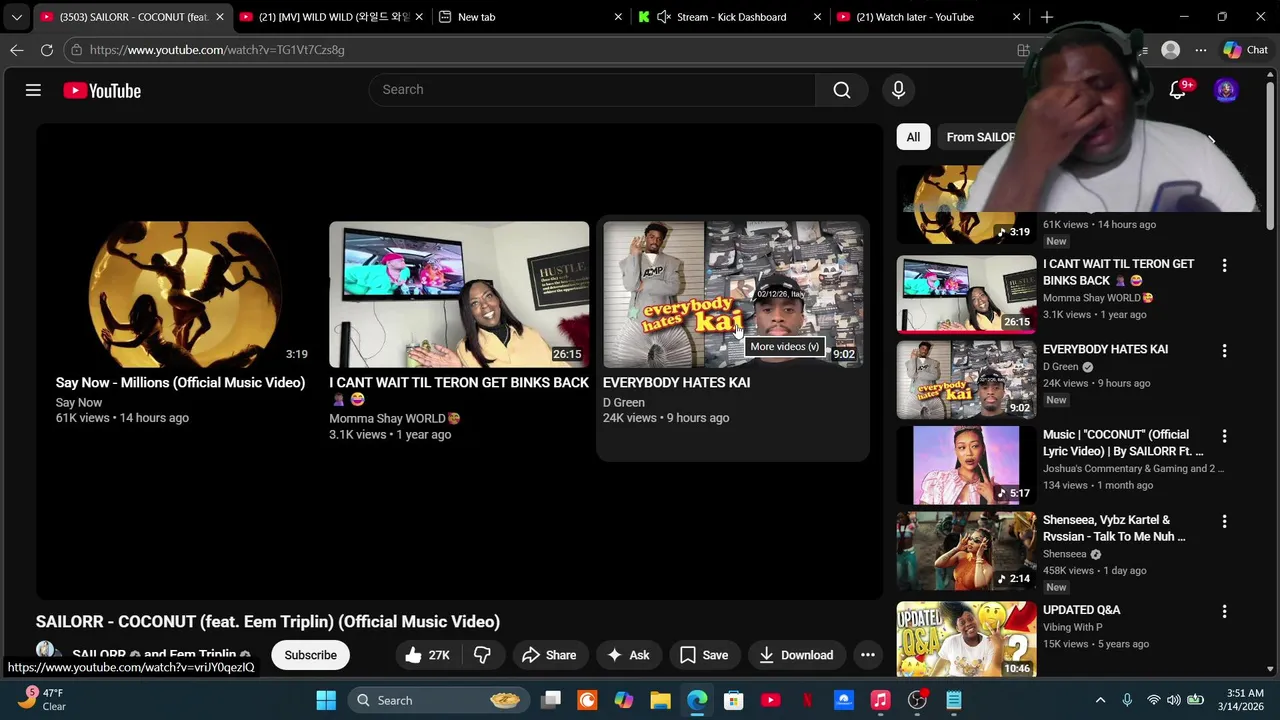Play EVERYBODY HATES KAI end-screen thumbnail
The height and width of the screenshot is (720, 1280).
733,295
